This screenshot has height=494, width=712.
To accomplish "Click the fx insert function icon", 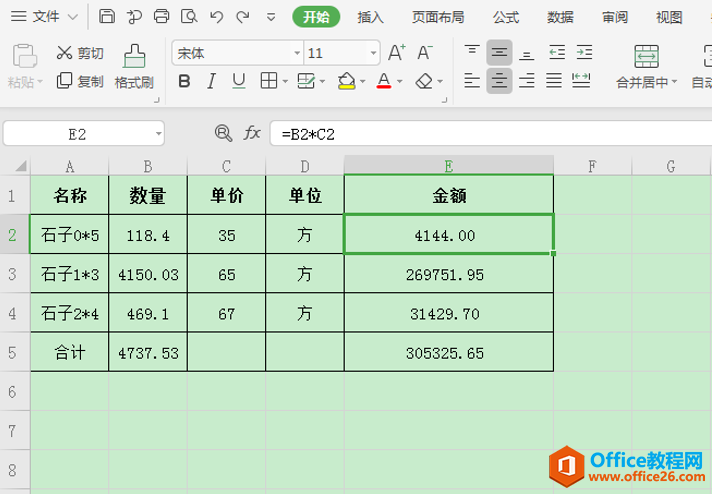I will [252, 133].
